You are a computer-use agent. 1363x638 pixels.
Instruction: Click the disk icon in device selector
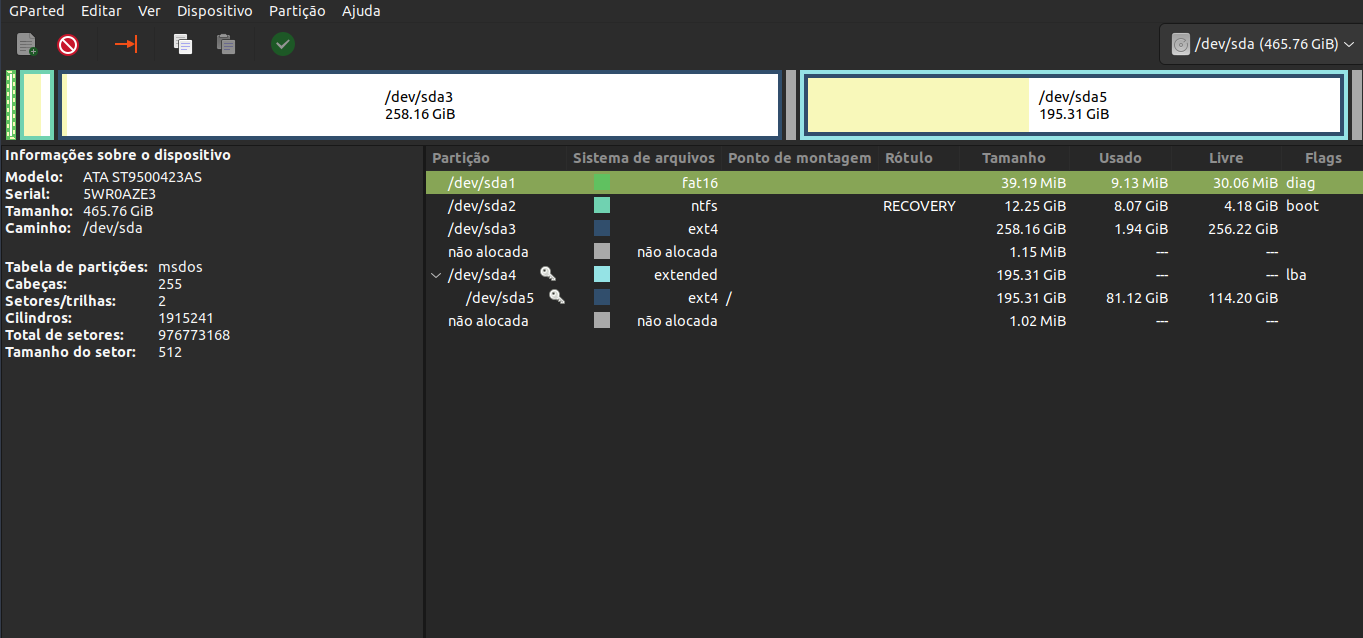point(1181,44)
